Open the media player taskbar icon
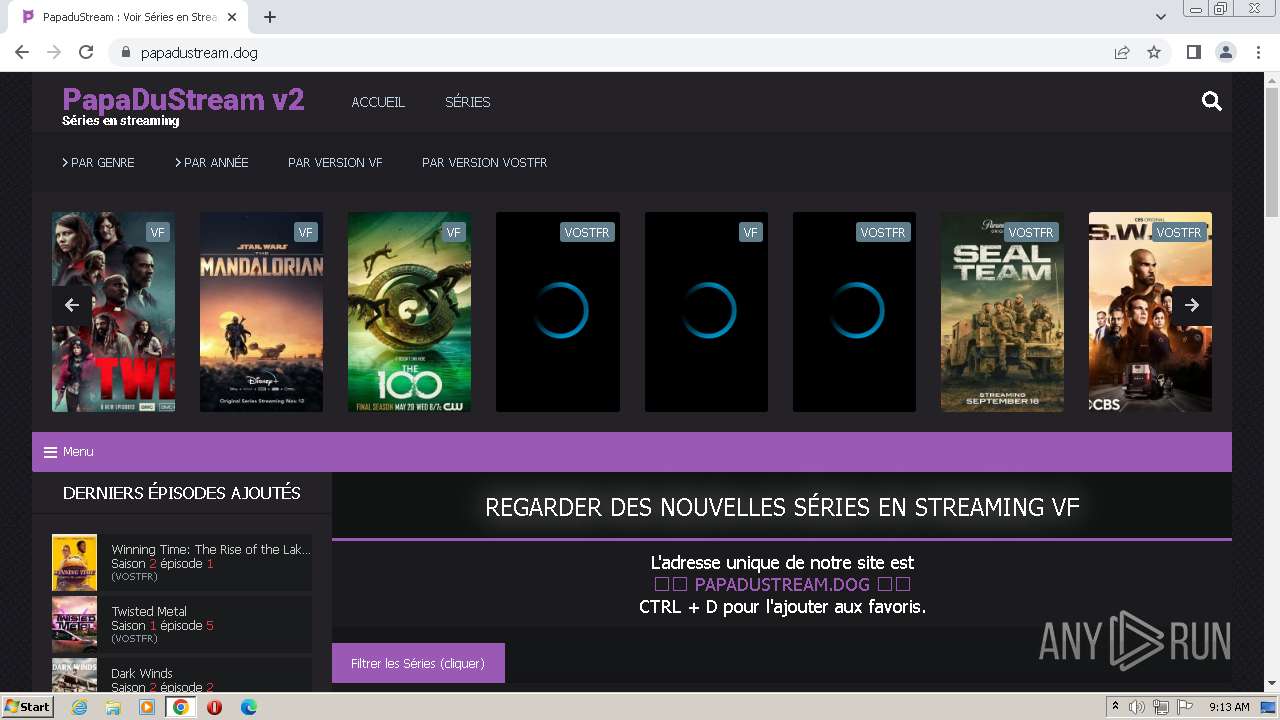Image resolution: width=1280 pixels, height=720 pixels. pyautogui.click(x=147, y=707)
